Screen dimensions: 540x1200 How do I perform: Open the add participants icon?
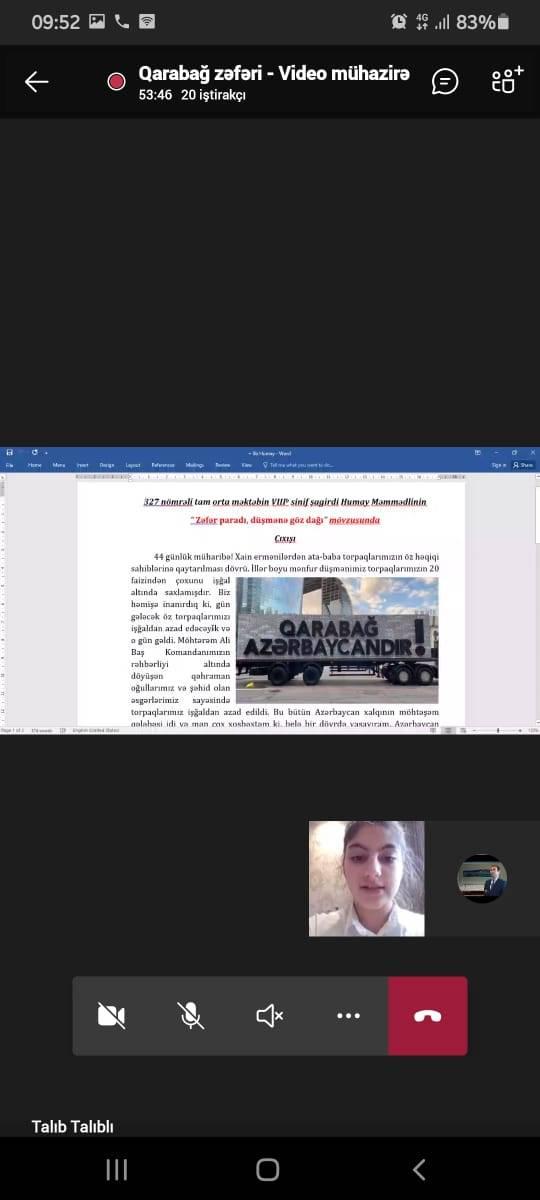click(x=507, y=81)
